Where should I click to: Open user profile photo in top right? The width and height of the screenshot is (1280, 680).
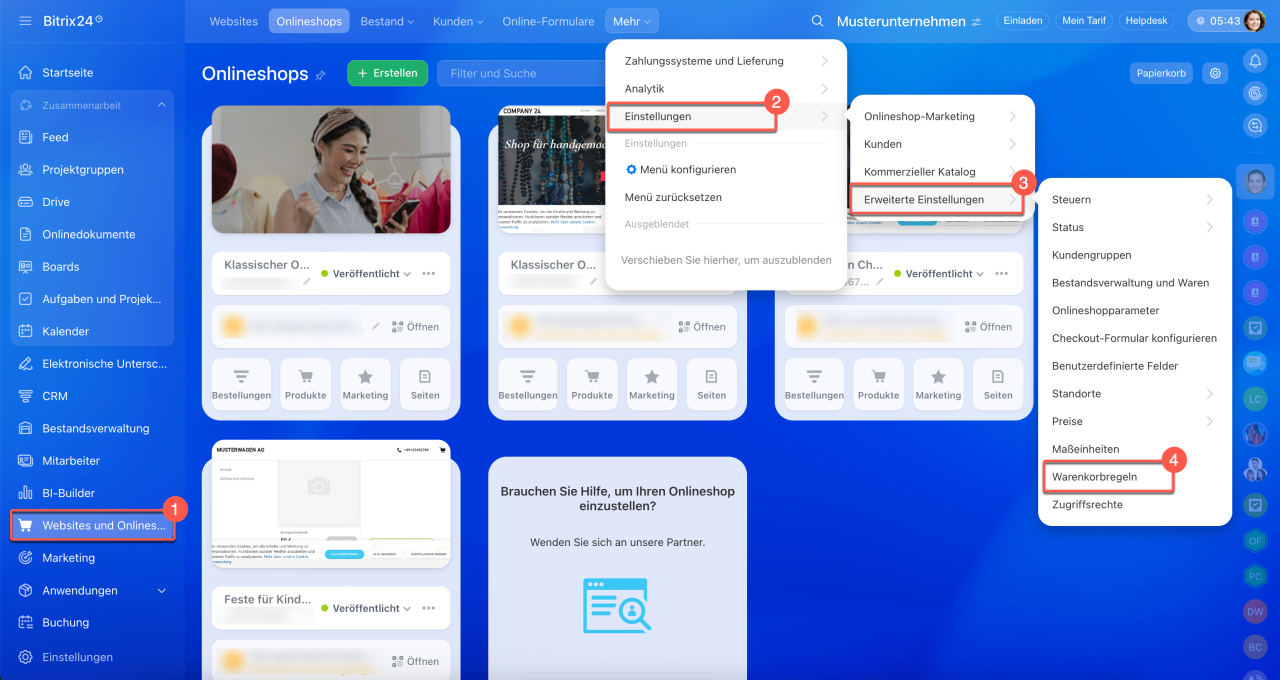[1254, 21]
